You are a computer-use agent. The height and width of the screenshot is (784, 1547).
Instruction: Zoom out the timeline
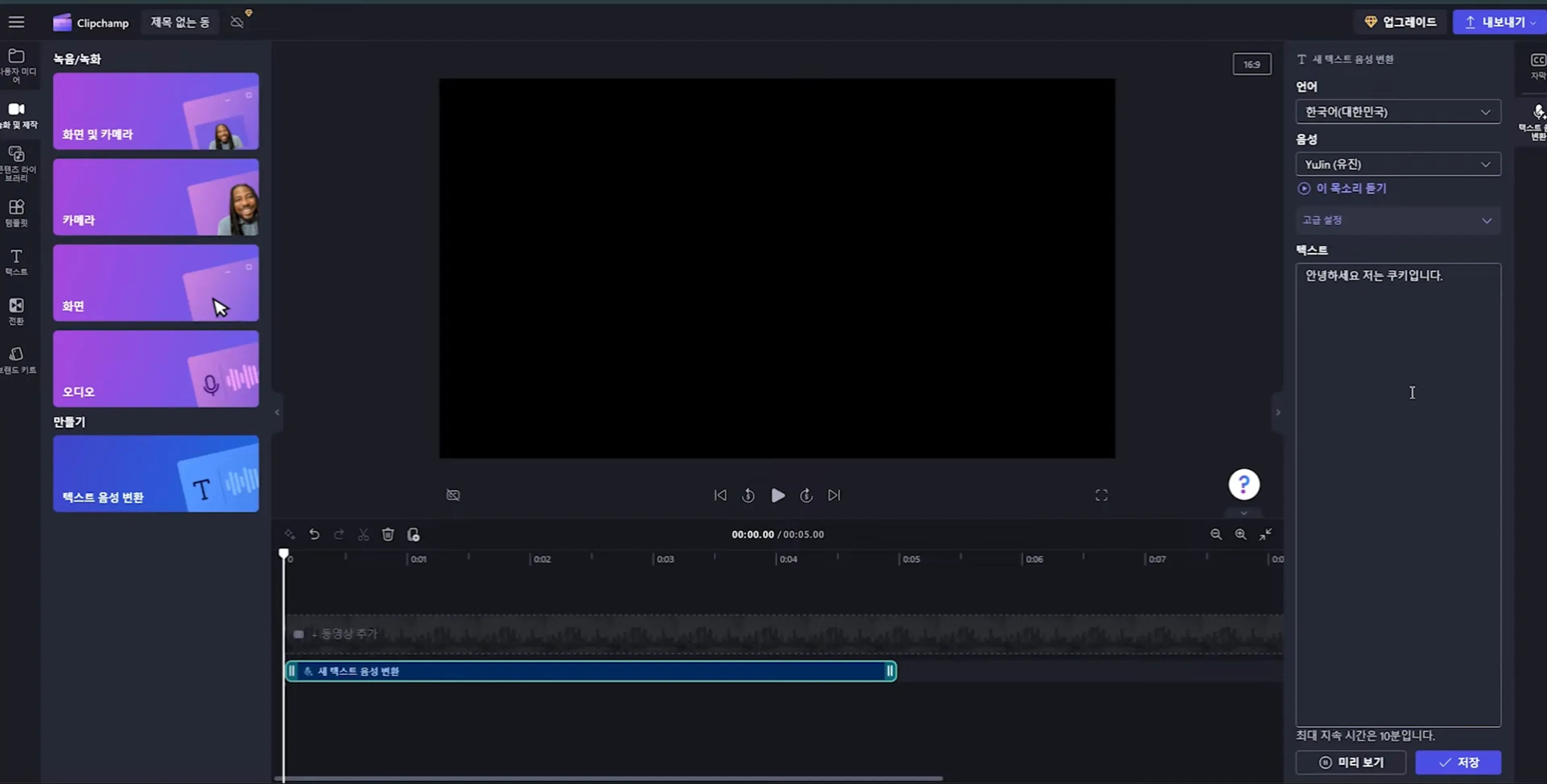pyautogui.click(x=1216, y=534)
